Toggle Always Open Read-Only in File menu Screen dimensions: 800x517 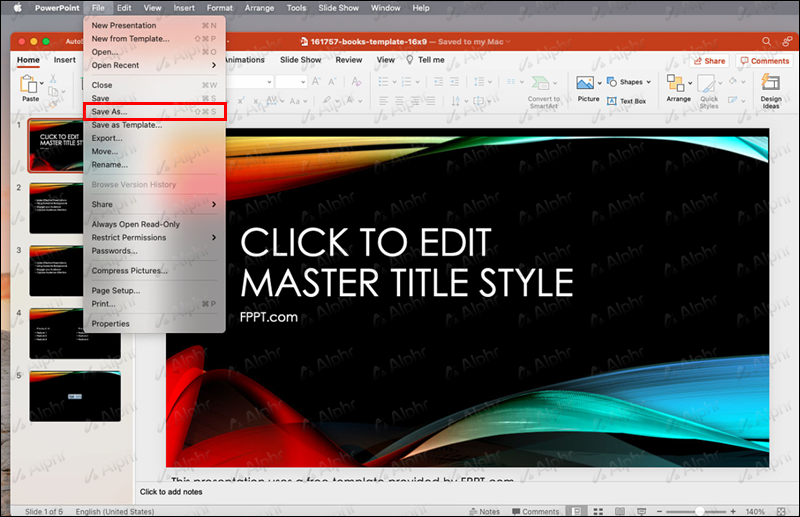[136, 224]
